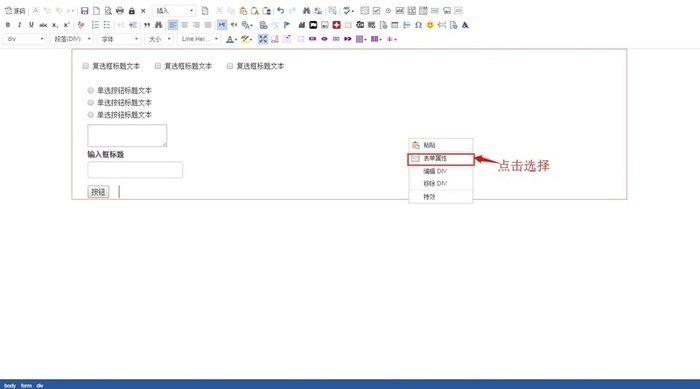Click the Undo arrow icon
Image resolution: width=700 pixels, height=389 pixels.
[x=280, y=10]
